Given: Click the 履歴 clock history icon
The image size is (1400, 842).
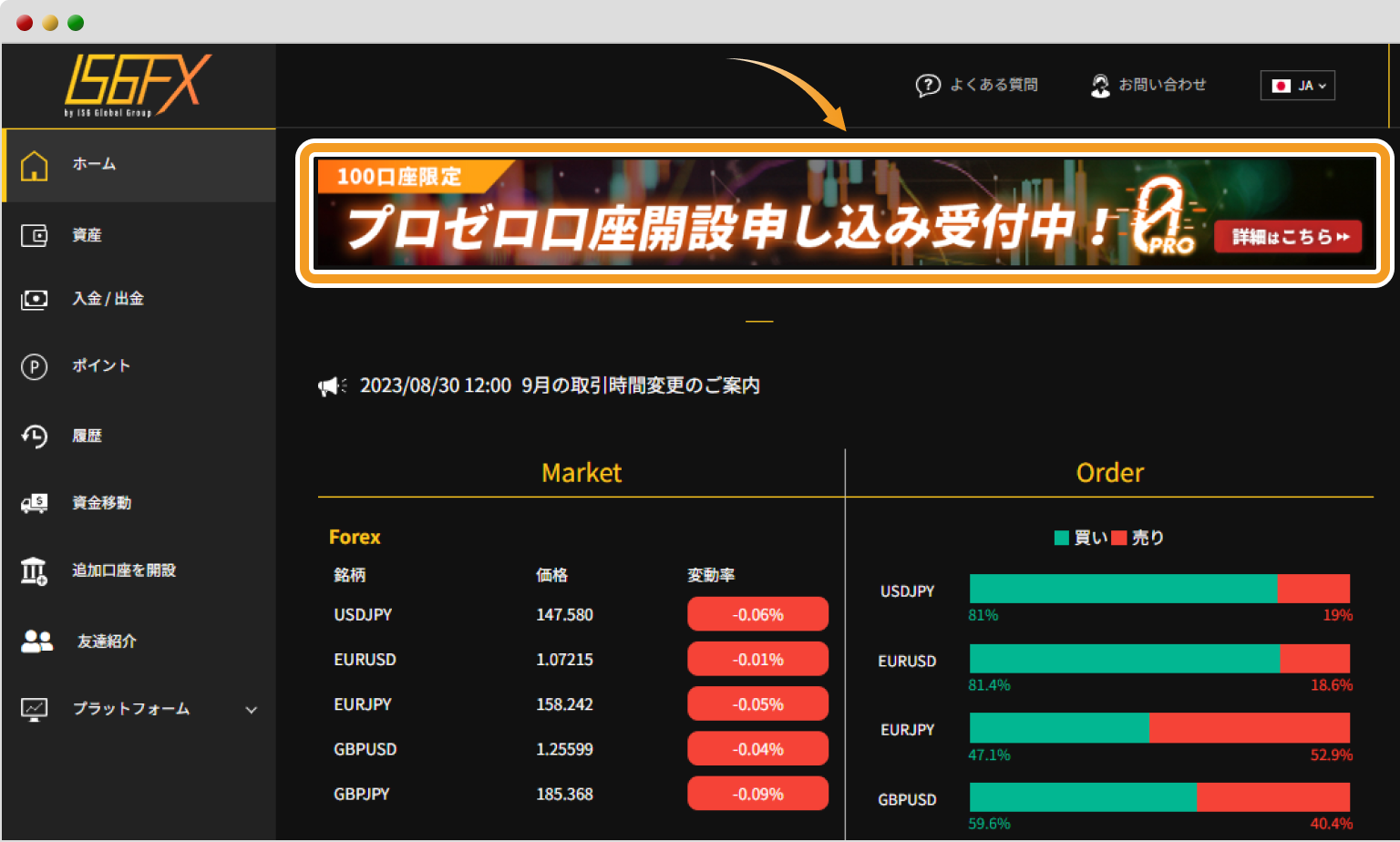Looking at the screenshot, I should click(35, 436).
